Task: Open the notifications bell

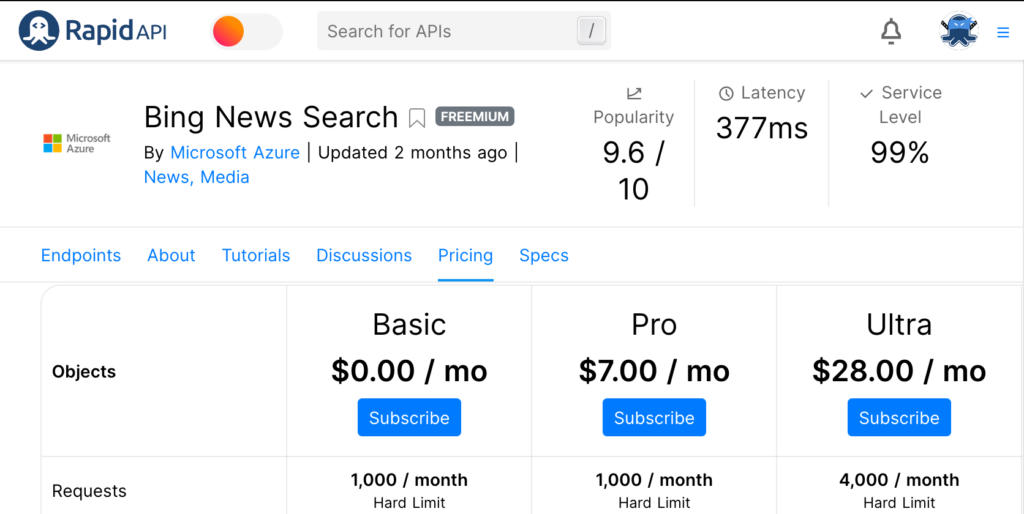Action: (x=891, y=31)
